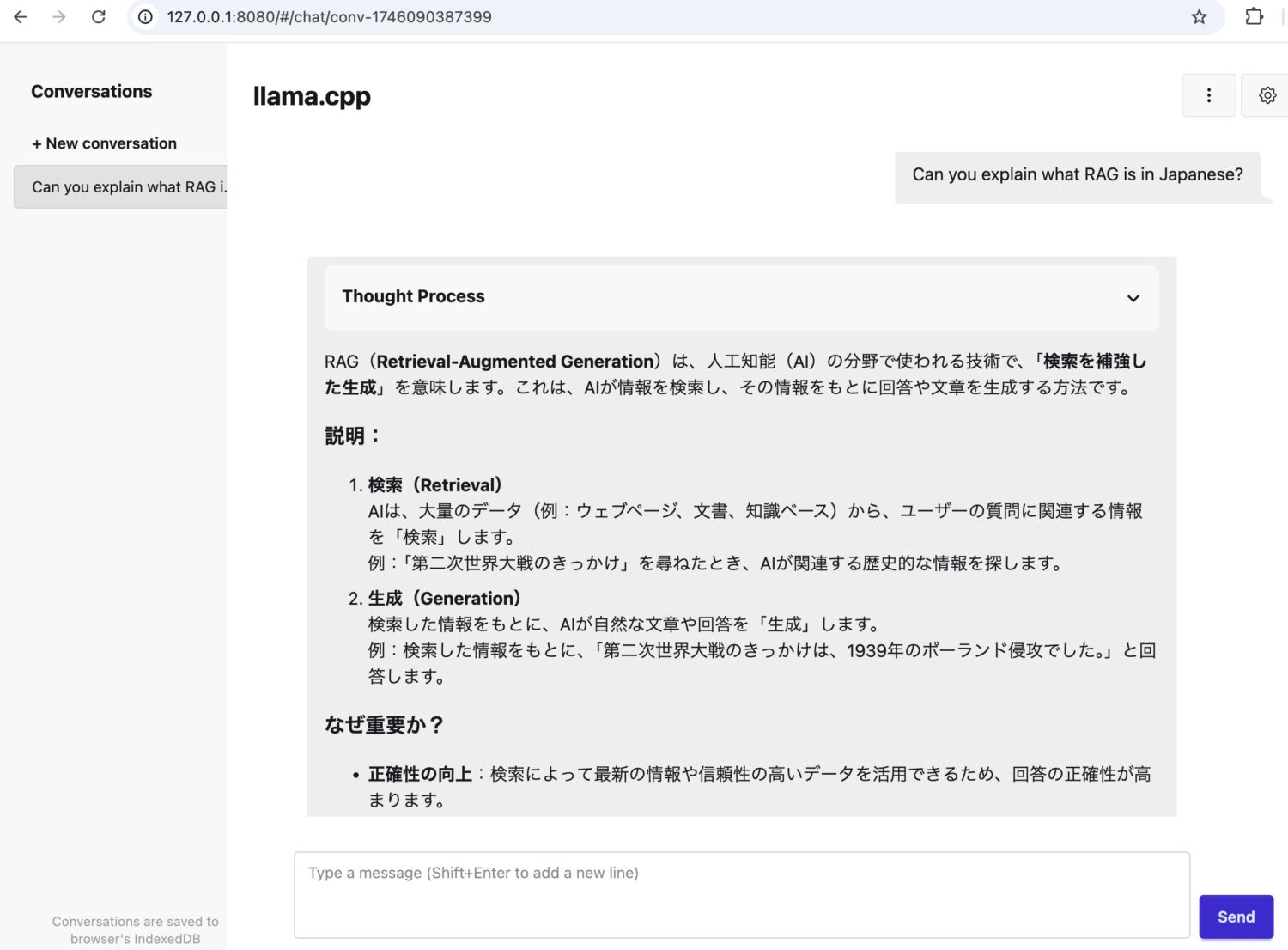Click the 検索（Retrieval） list item heading
Image resolution: width=1288 pixels, height=950 pixels.
pyautogui.click(x=434, y=485)
